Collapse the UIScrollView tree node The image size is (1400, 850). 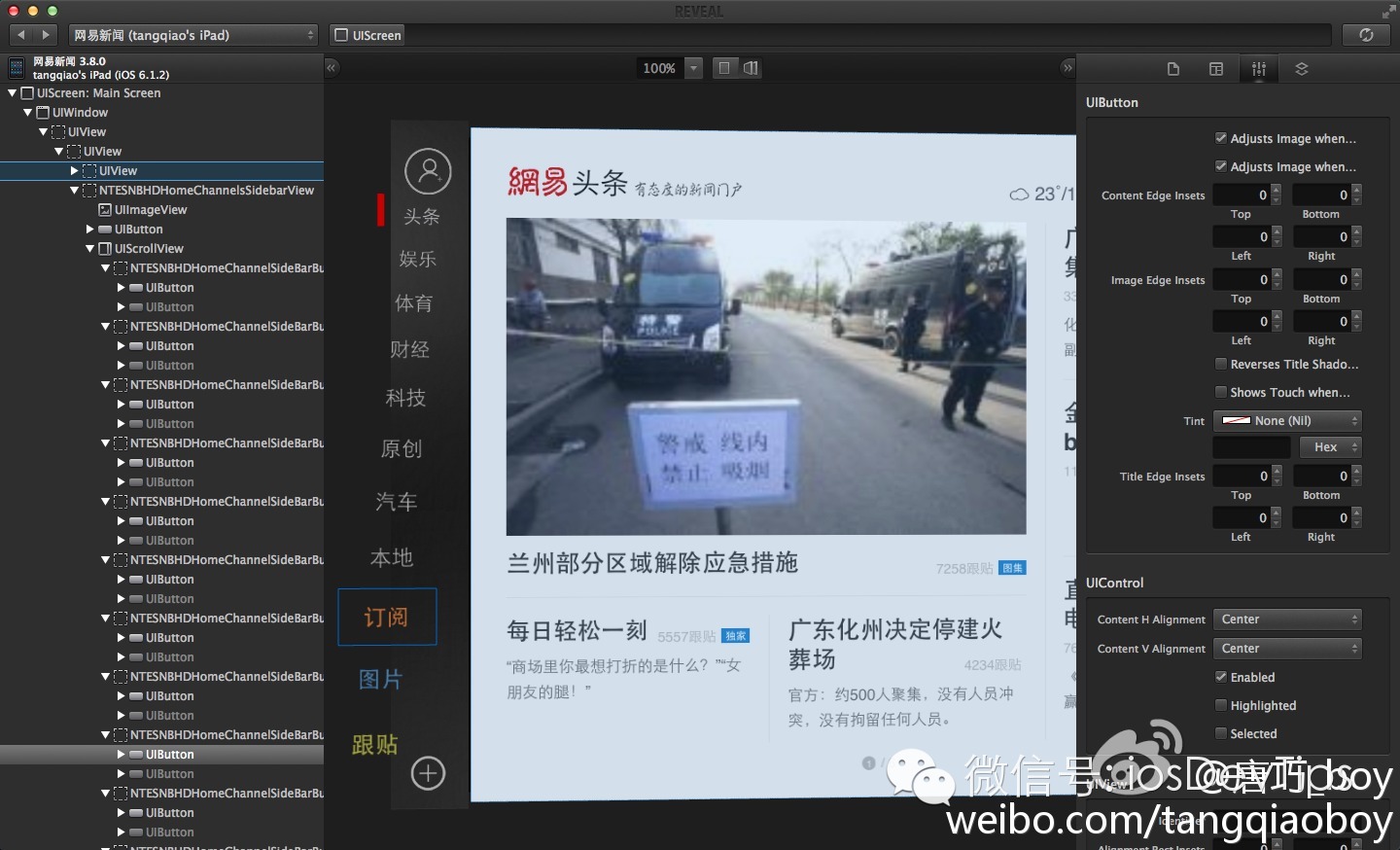89,249
